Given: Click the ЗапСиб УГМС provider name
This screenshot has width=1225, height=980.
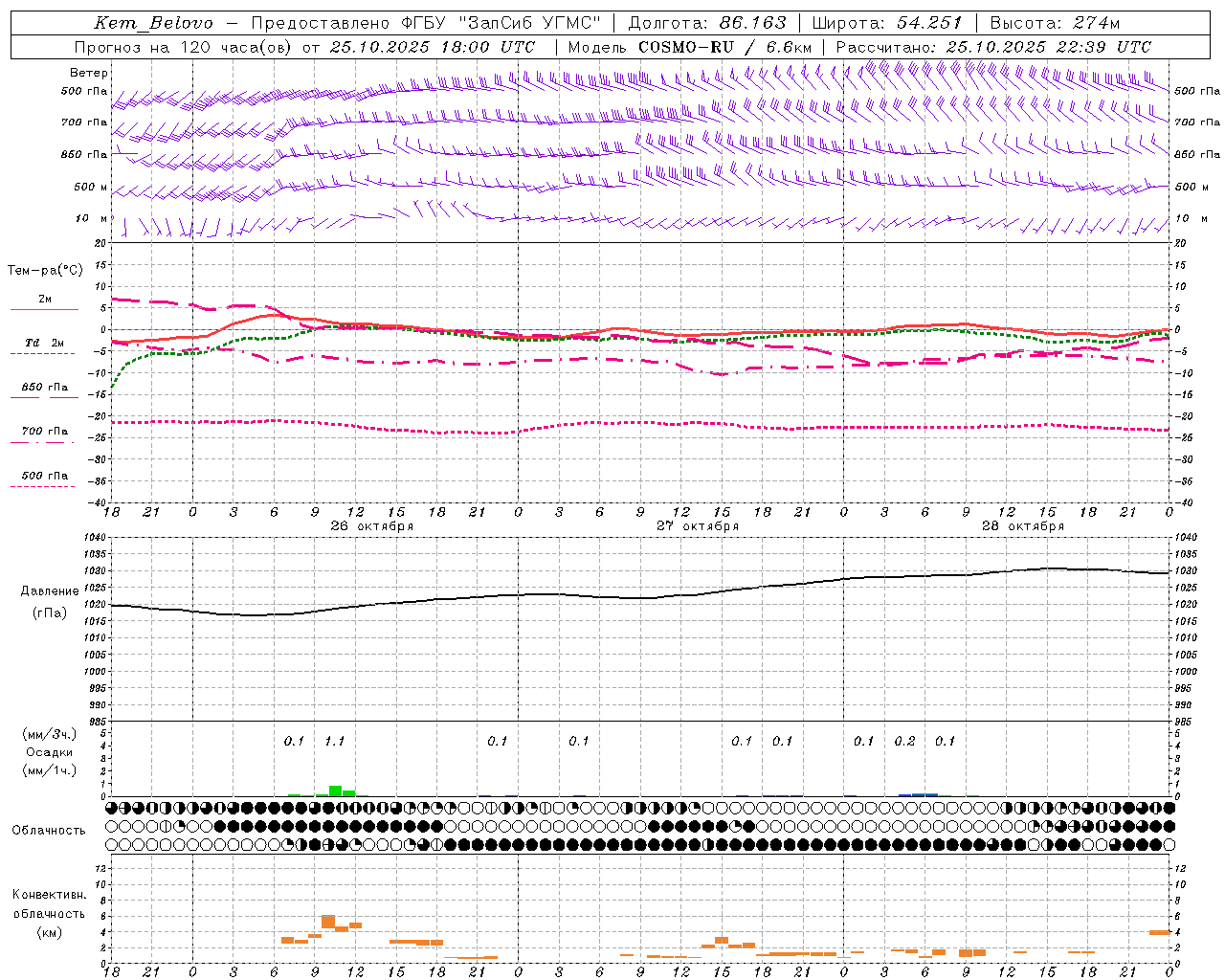Looking at the screenshot, I should pyautogui.click(x=530, y=23).
